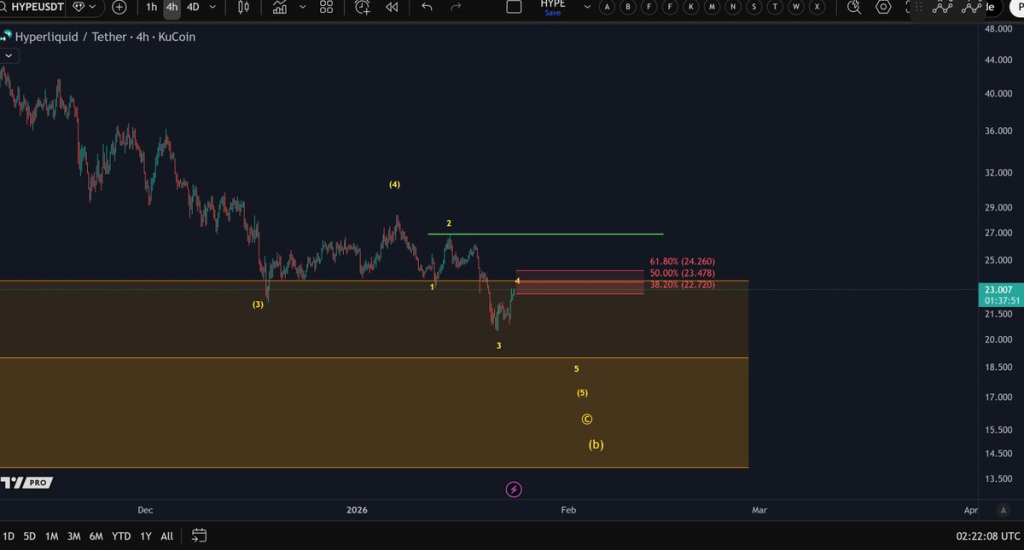Select the layout setup square icon

[x=514, y=7]
